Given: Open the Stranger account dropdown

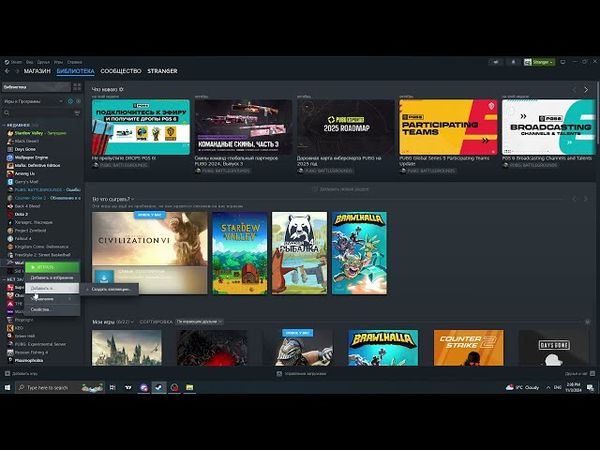Looking at the screenshot, I should [x=539, y=62].
